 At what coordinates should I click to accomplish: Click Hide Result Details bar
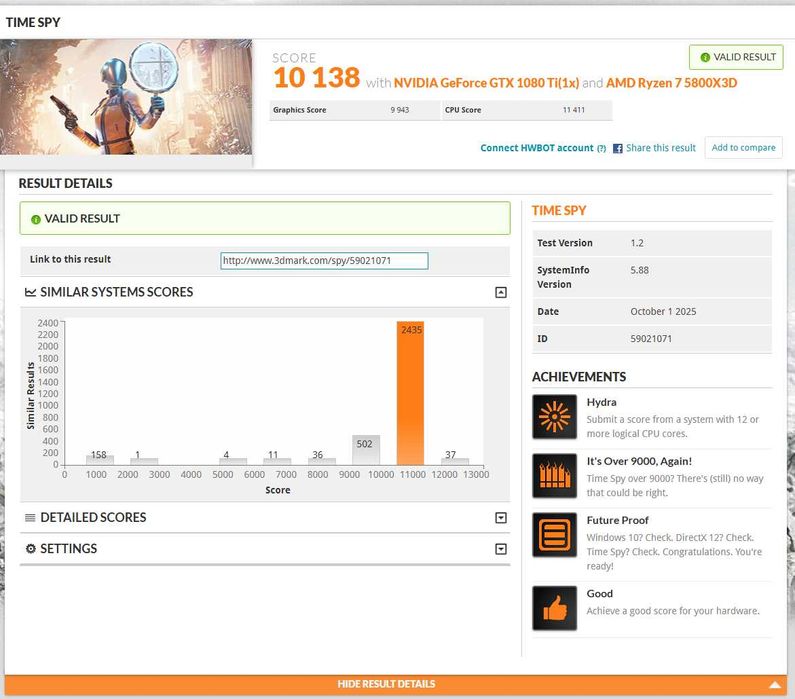tap(395, 685)
